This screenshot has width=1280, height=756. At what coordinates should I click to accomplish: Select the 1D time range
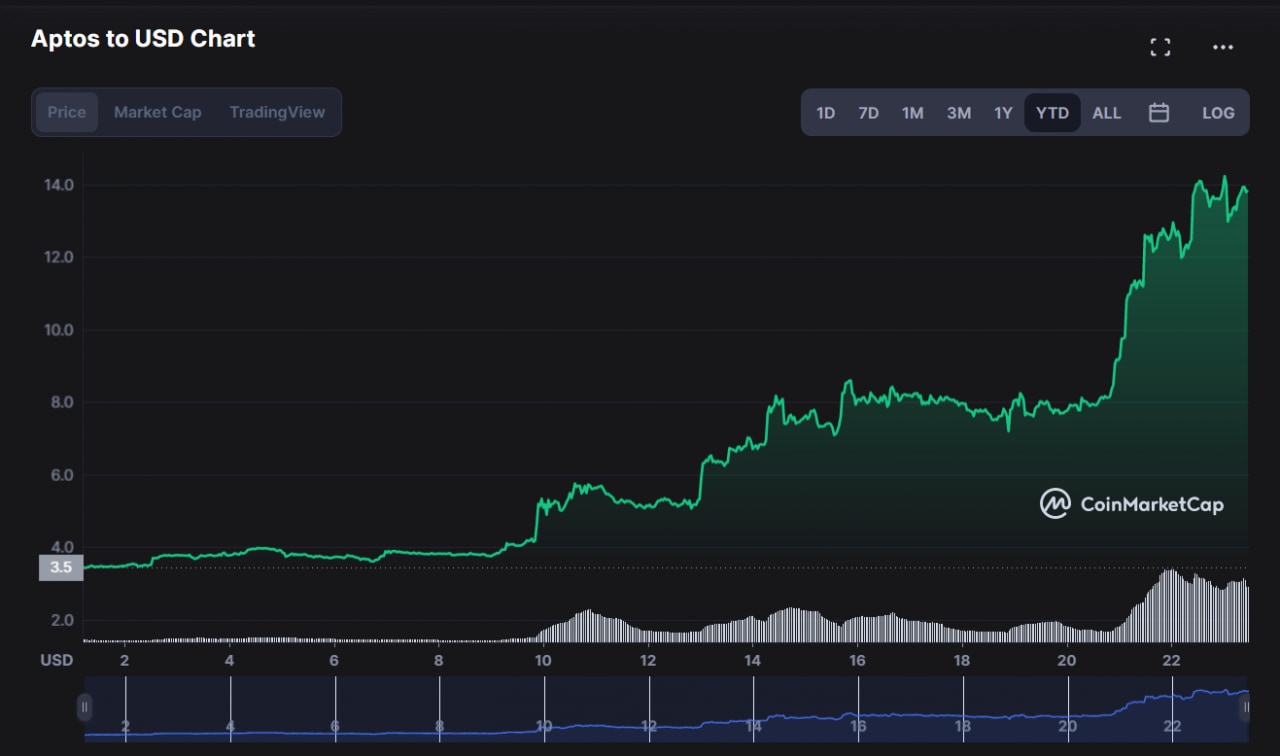825,113
